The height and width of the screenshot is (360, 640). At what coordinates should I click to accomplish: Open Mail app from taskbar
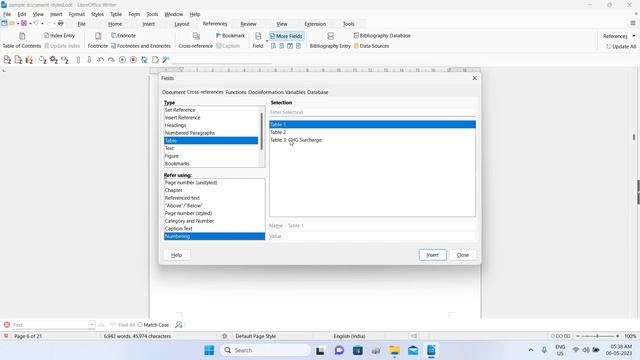[413, 350]
